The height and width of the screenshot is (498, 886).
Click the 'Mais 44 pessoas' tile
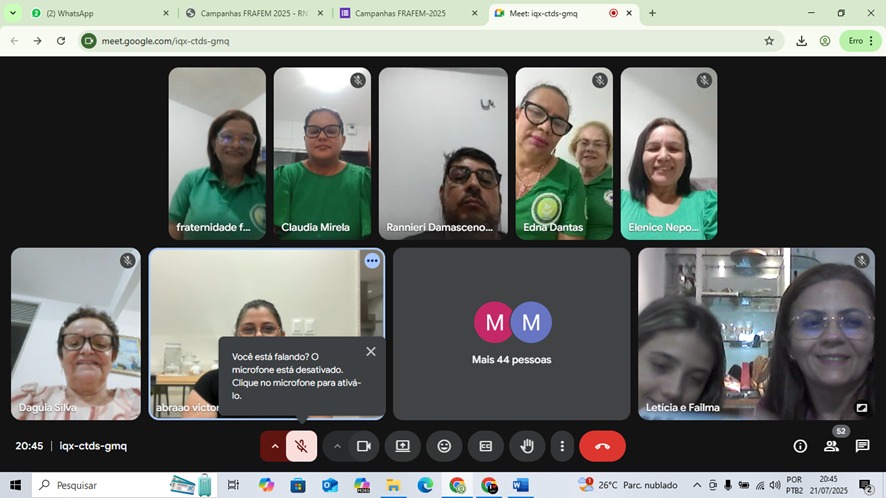coord(511,333)
